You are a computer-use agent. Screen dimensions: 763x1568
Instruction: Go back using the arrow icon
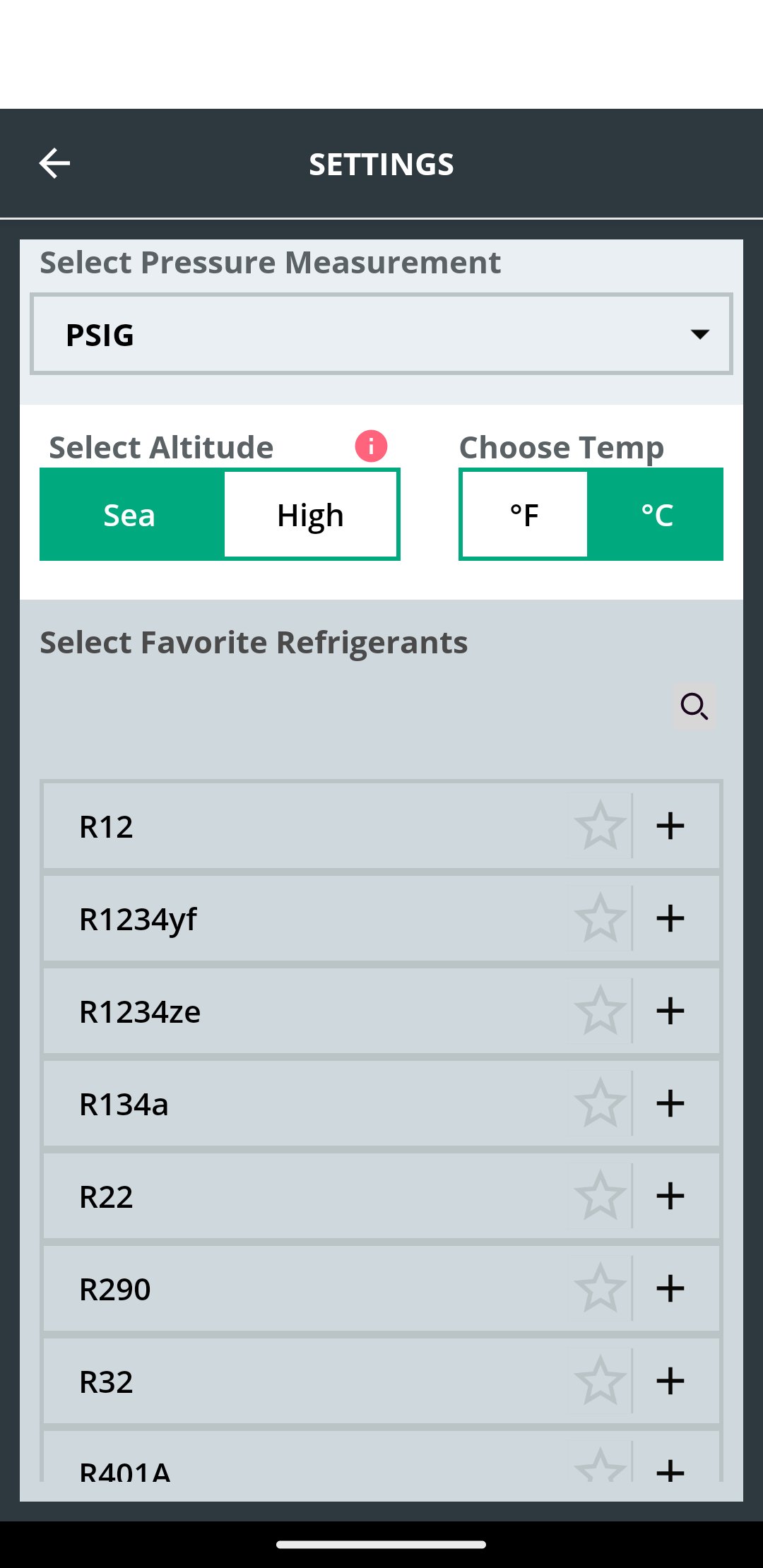click(x=54, y=164)
